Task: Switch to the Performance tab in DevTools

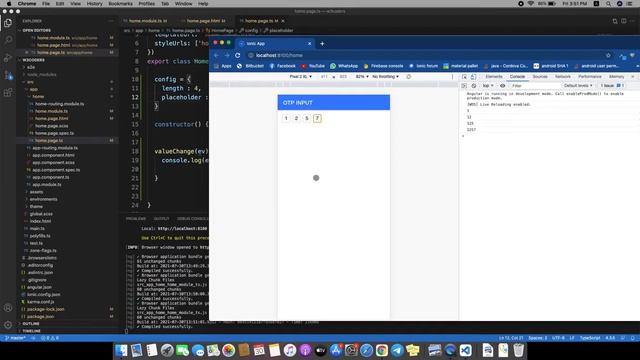Action: [589, 77]
